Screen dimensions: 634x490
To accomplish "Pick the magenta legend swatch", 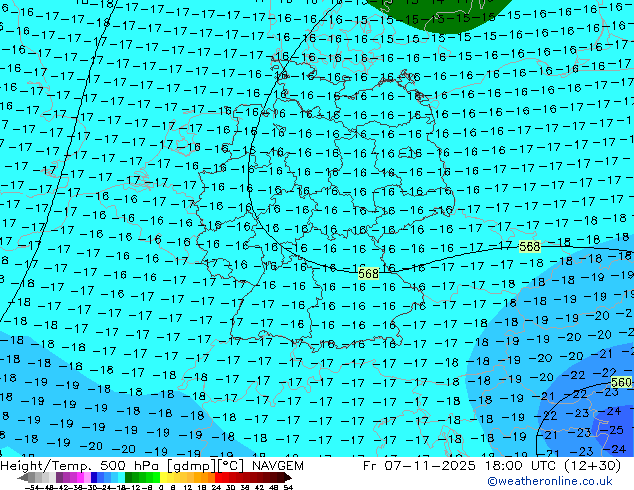I will point(80,478).
